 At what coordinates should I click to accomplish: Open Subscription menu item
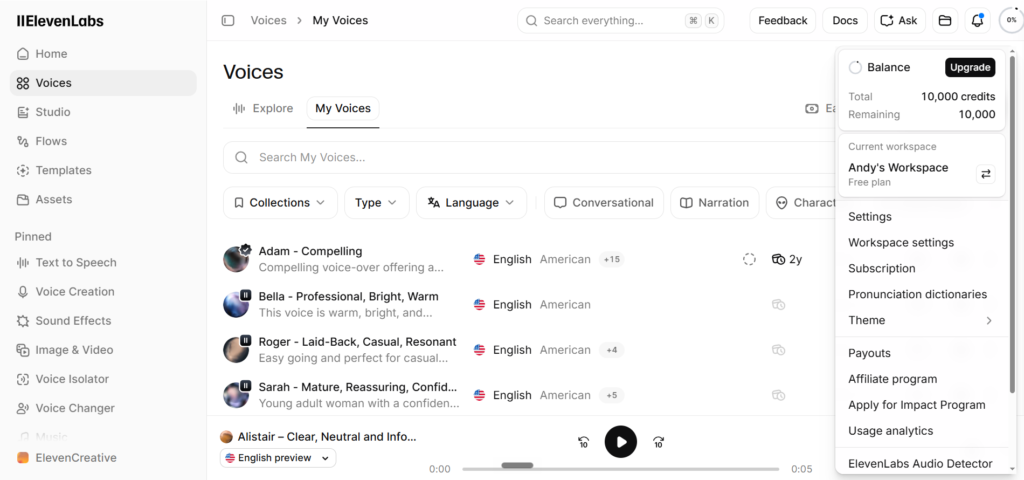(x=922, y=268)
